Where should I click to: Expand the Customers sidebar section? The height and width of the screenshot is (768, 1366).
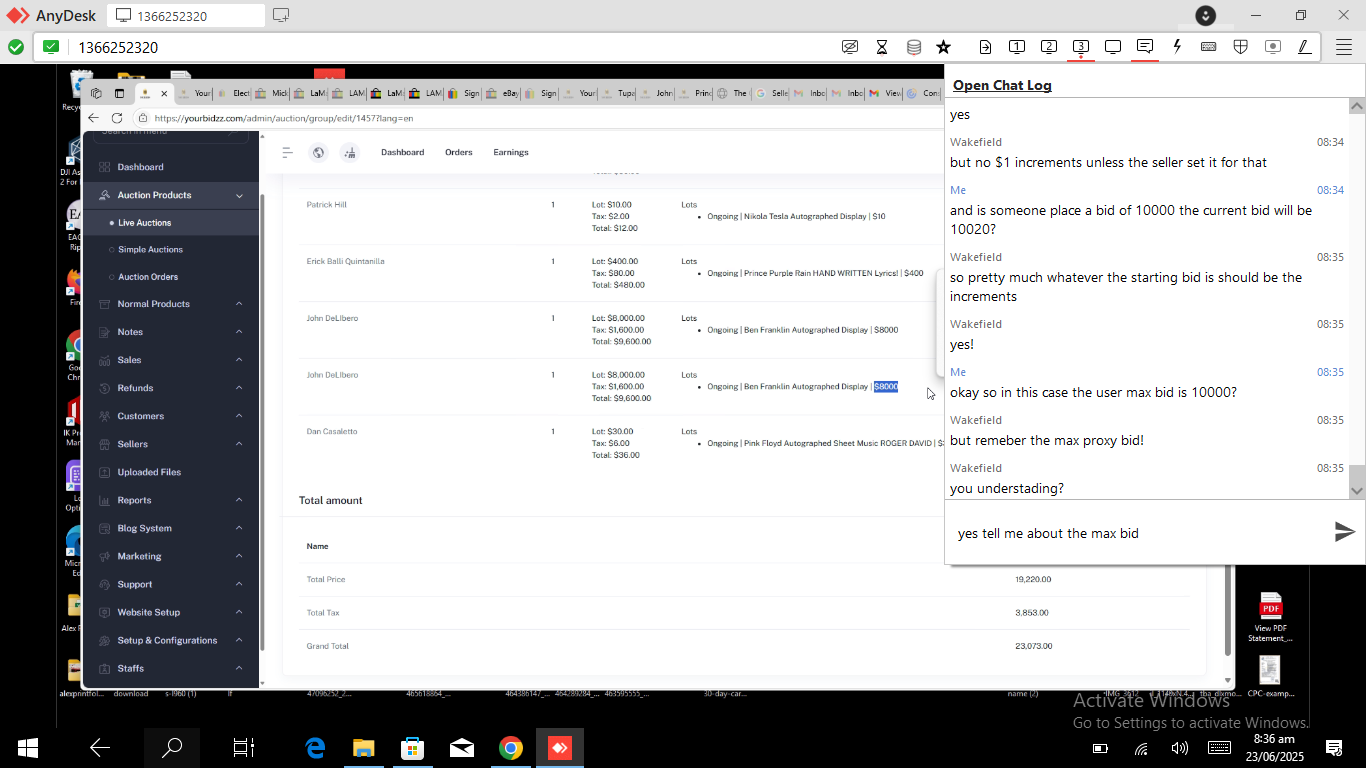click(171, 416)
